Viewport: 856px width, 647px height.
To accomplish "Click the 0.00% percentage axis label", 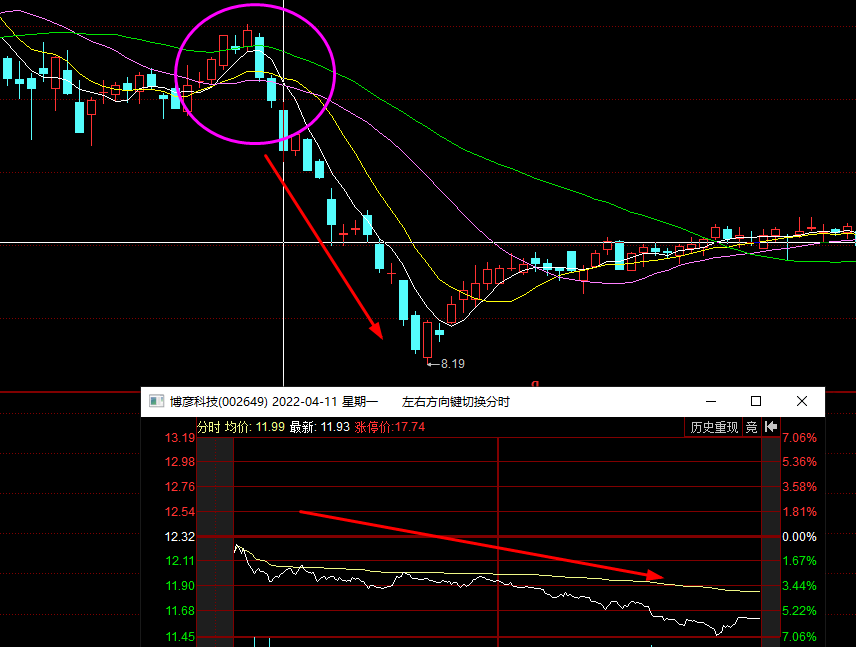I will pyautogui.click(x=799, y=537).
